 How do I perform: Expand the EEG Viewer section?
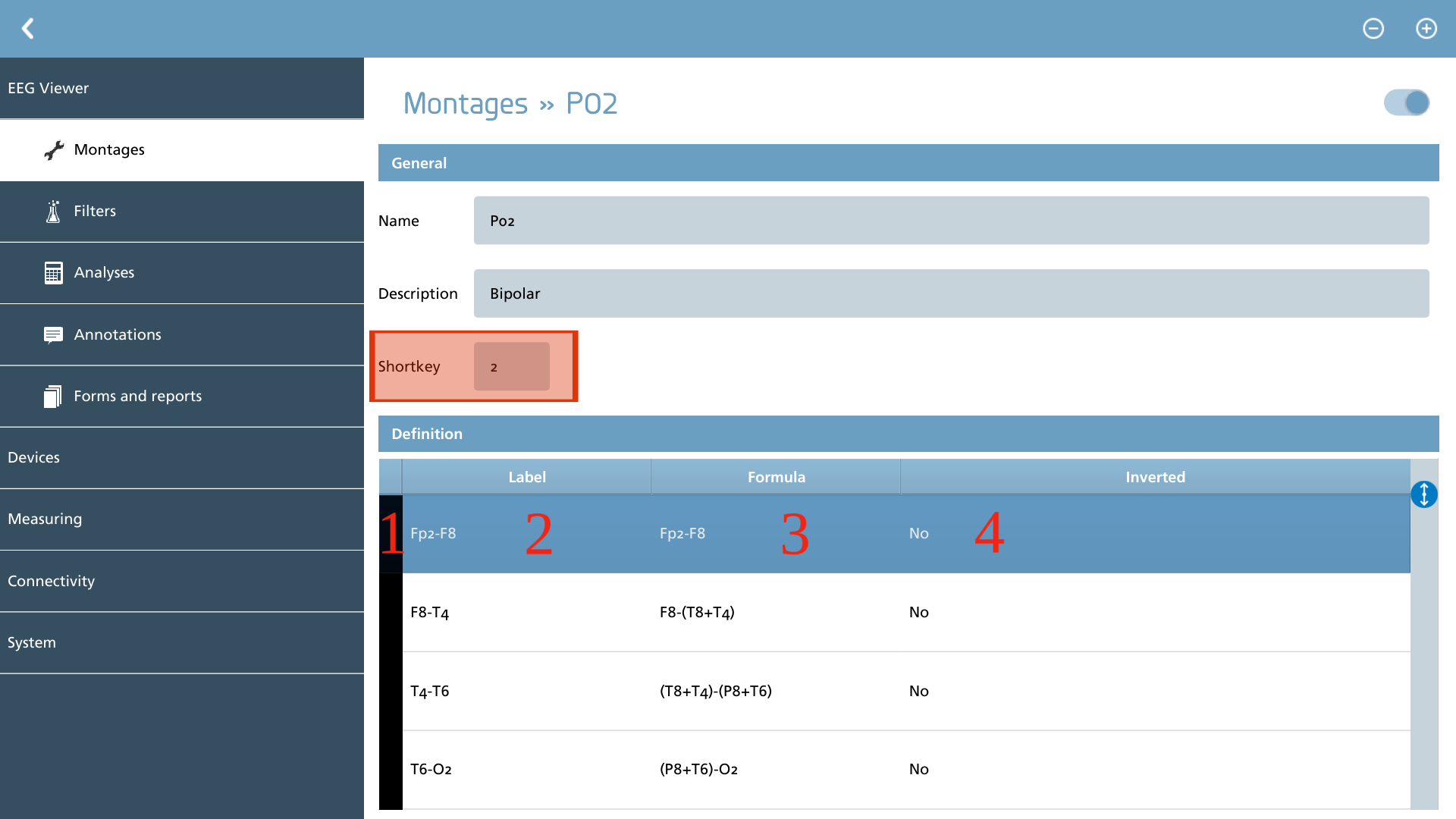pos(182,88)
